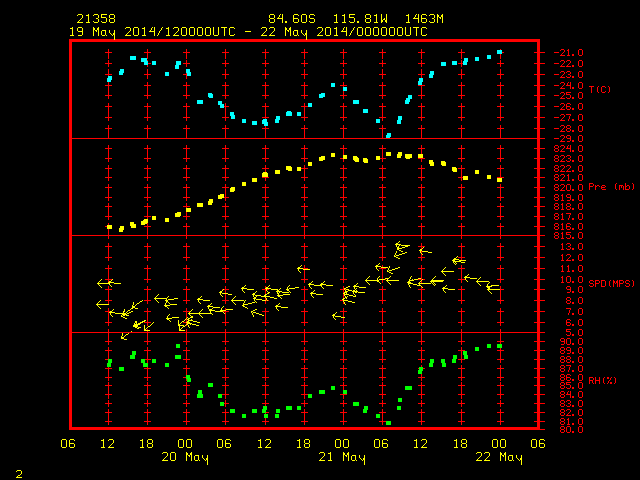The width and height of the screenshot is (640, 480).
Task: Click the 21 May date label
Action: point(342,457)
